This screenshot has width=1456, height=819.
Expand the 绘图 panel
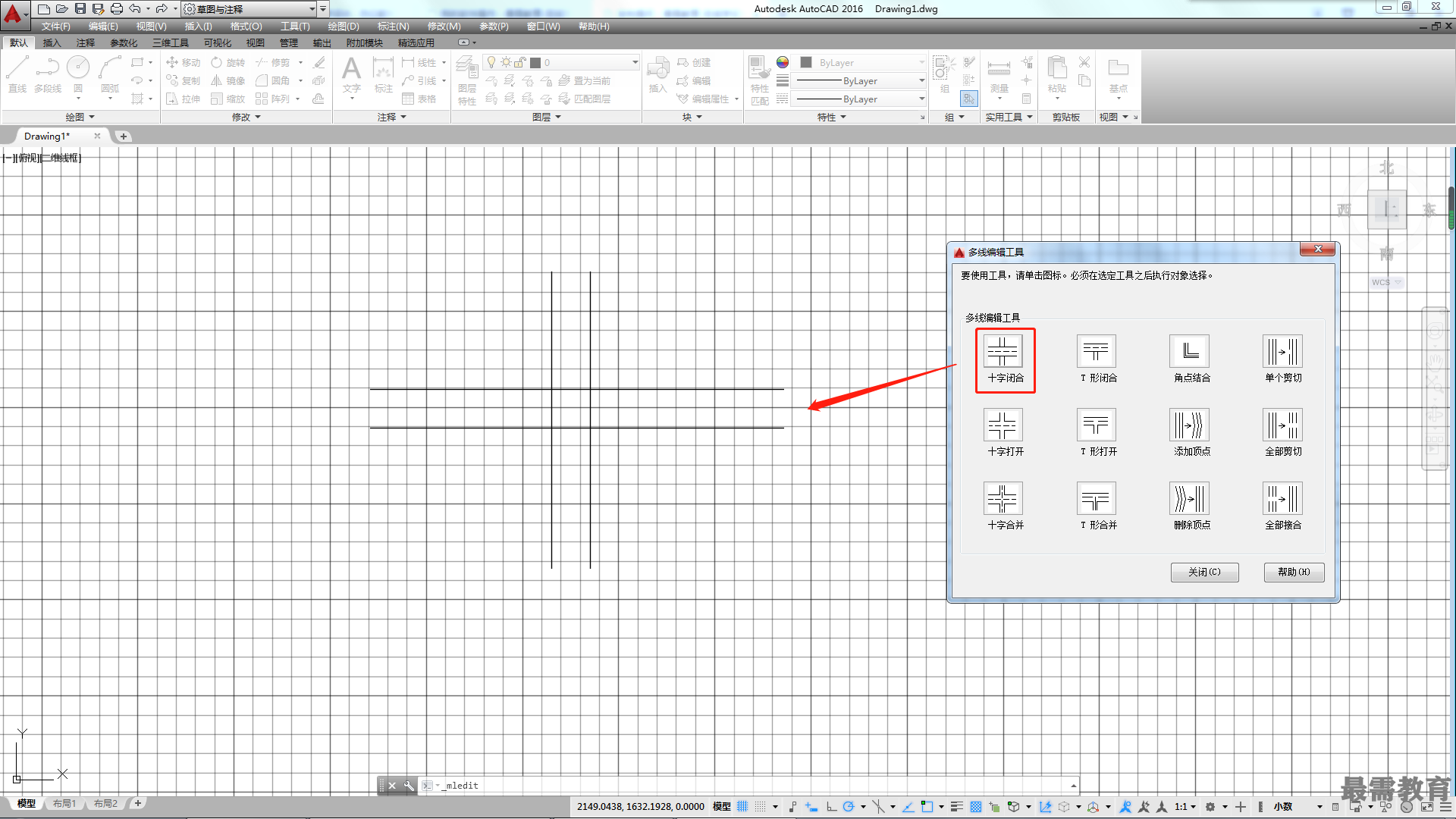point(80,117)
